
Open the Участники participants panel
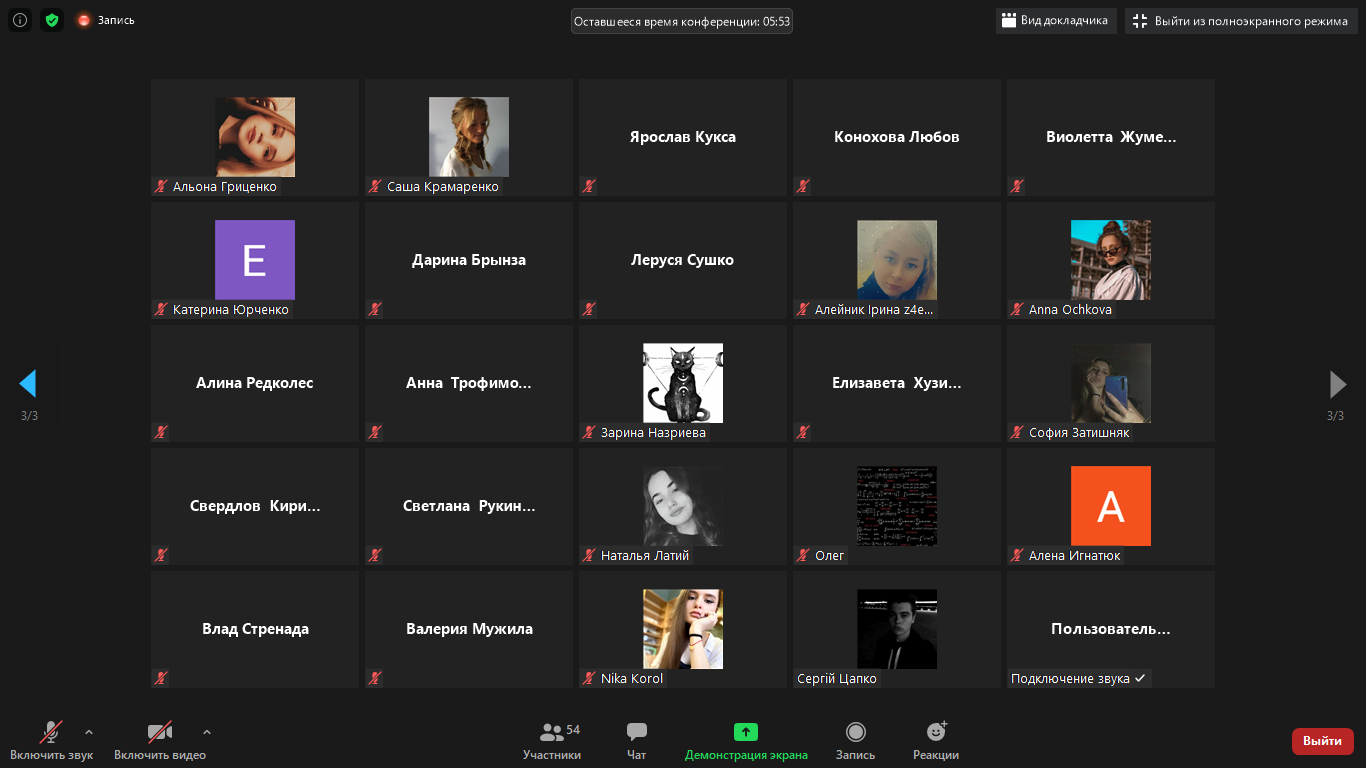click(551, 741)
